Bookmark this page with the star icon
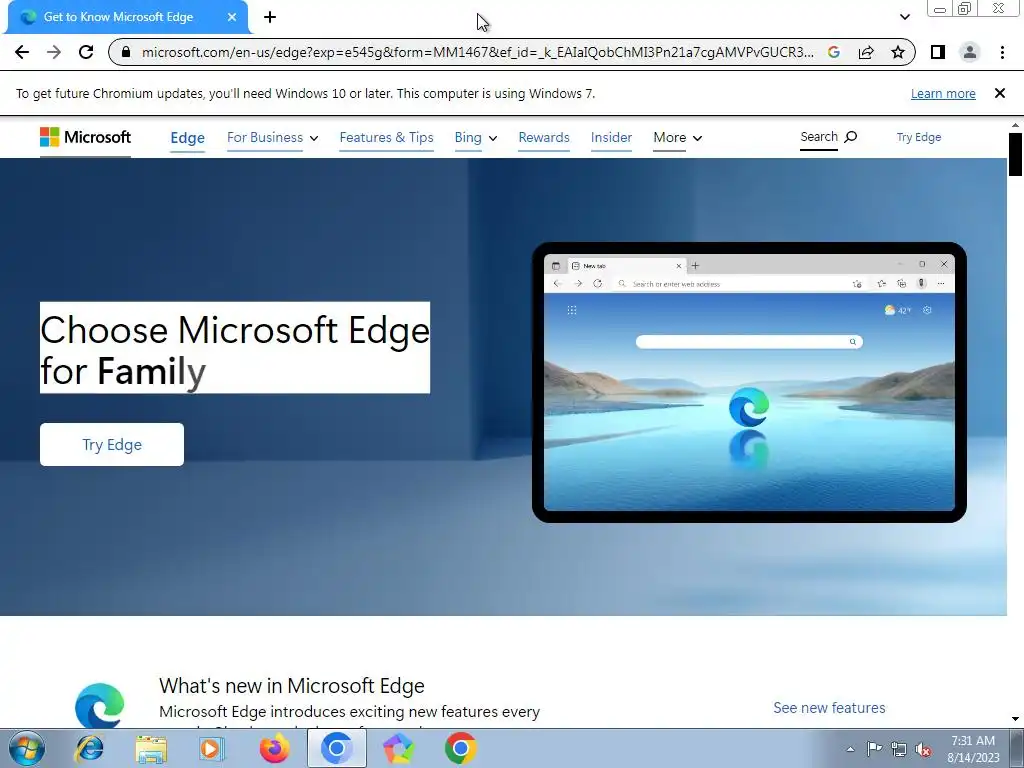1024x768 pixels. (898, 52)
